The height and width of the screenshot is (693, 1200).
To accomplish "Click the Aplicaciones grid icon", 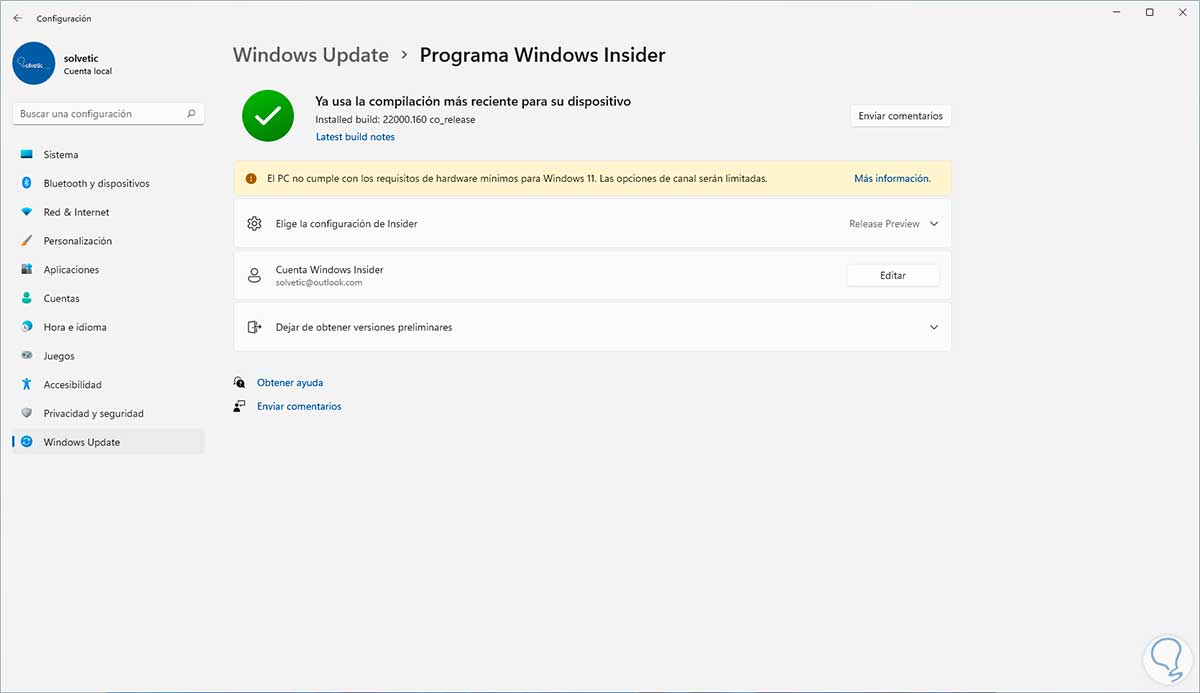I will tap(26, 270).
